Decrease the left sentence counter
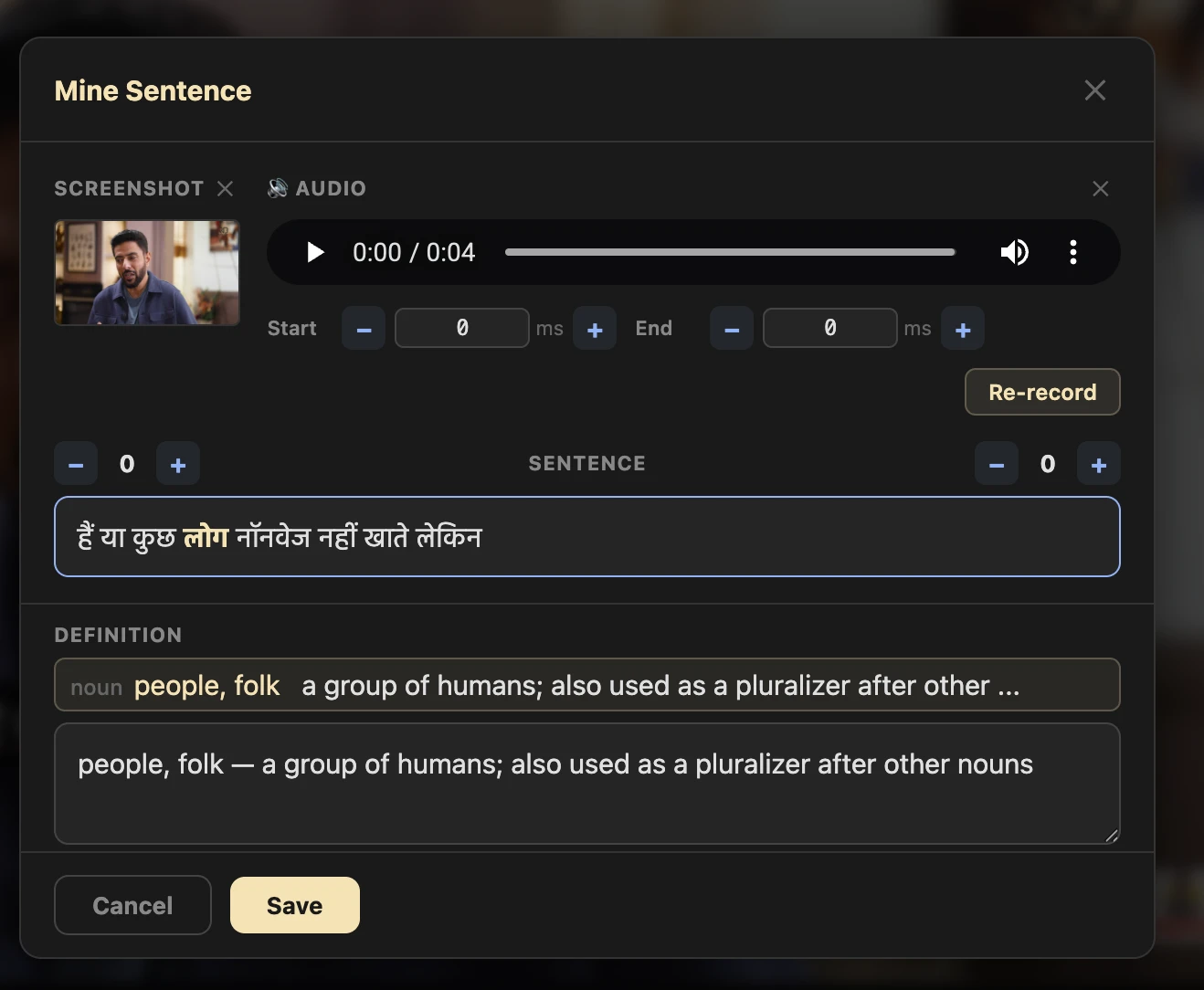1204x990 pixels. (75, 463)
